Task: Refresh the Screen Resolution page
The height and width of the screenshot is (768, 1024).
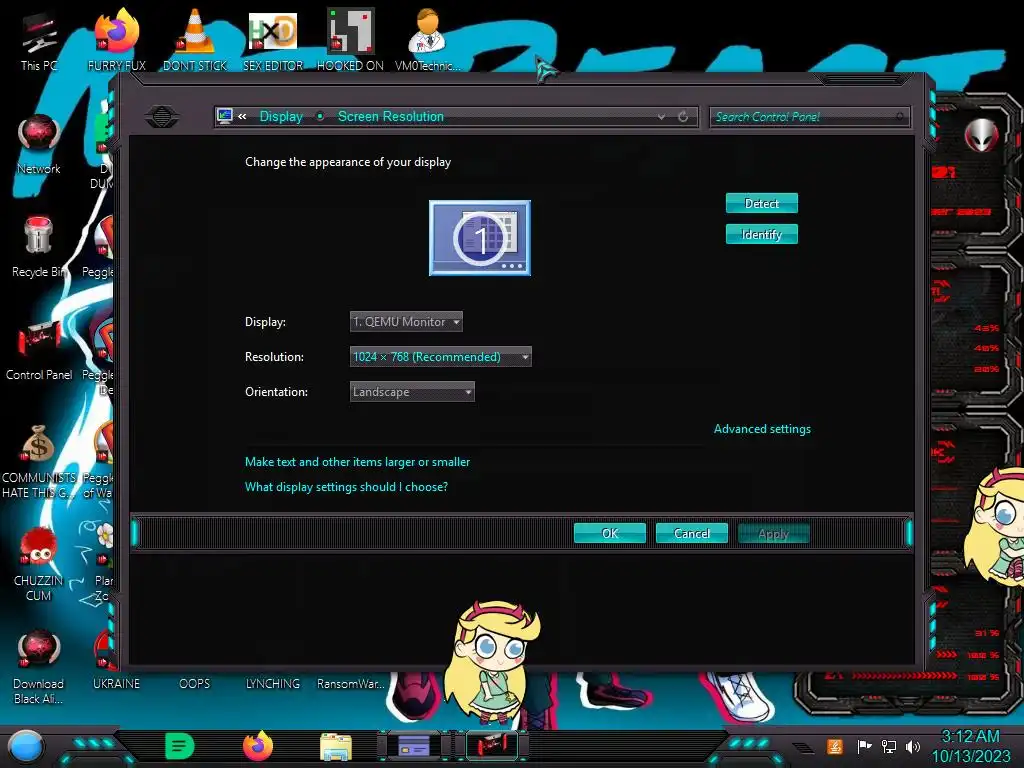Action: click(x=682, y=116)
